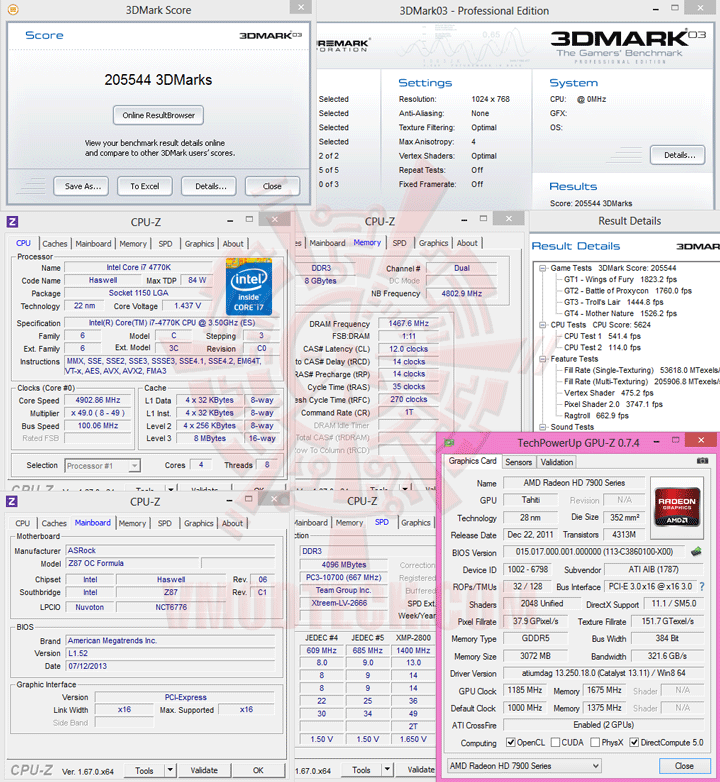
Task: Open the AMD Radeon HD 7900 Series GPU dropdown
Action: [524, 766]
